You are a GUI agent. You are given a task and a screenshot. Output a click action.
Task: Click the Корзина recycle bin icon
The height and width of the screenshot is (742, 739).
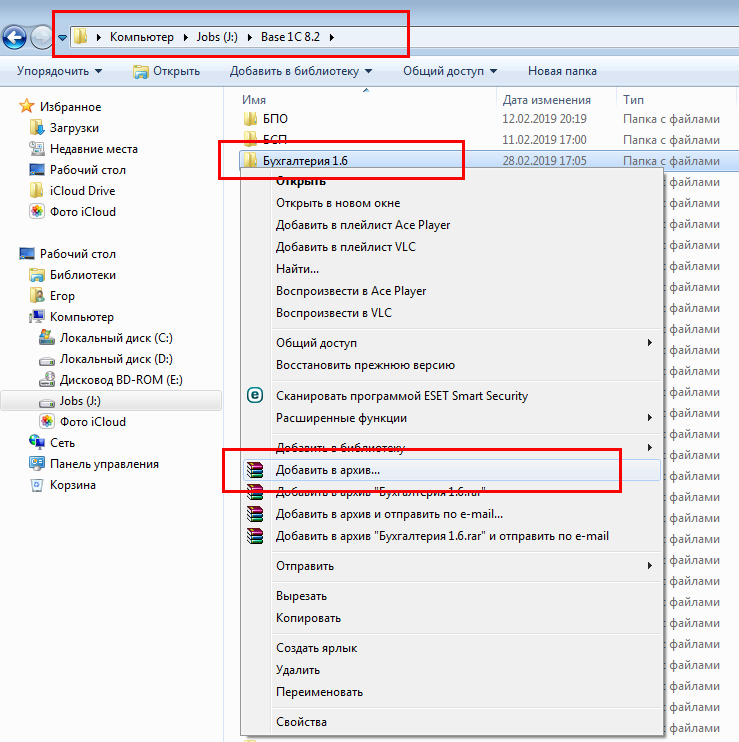click(x=37, y=485)
